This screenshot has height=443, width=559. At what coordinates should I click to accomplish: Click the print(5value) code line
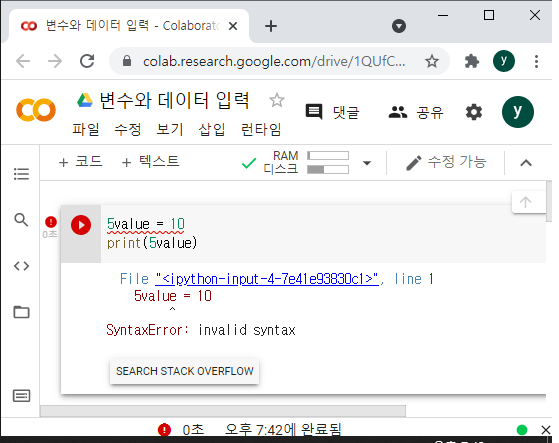[x=152, y=243]
